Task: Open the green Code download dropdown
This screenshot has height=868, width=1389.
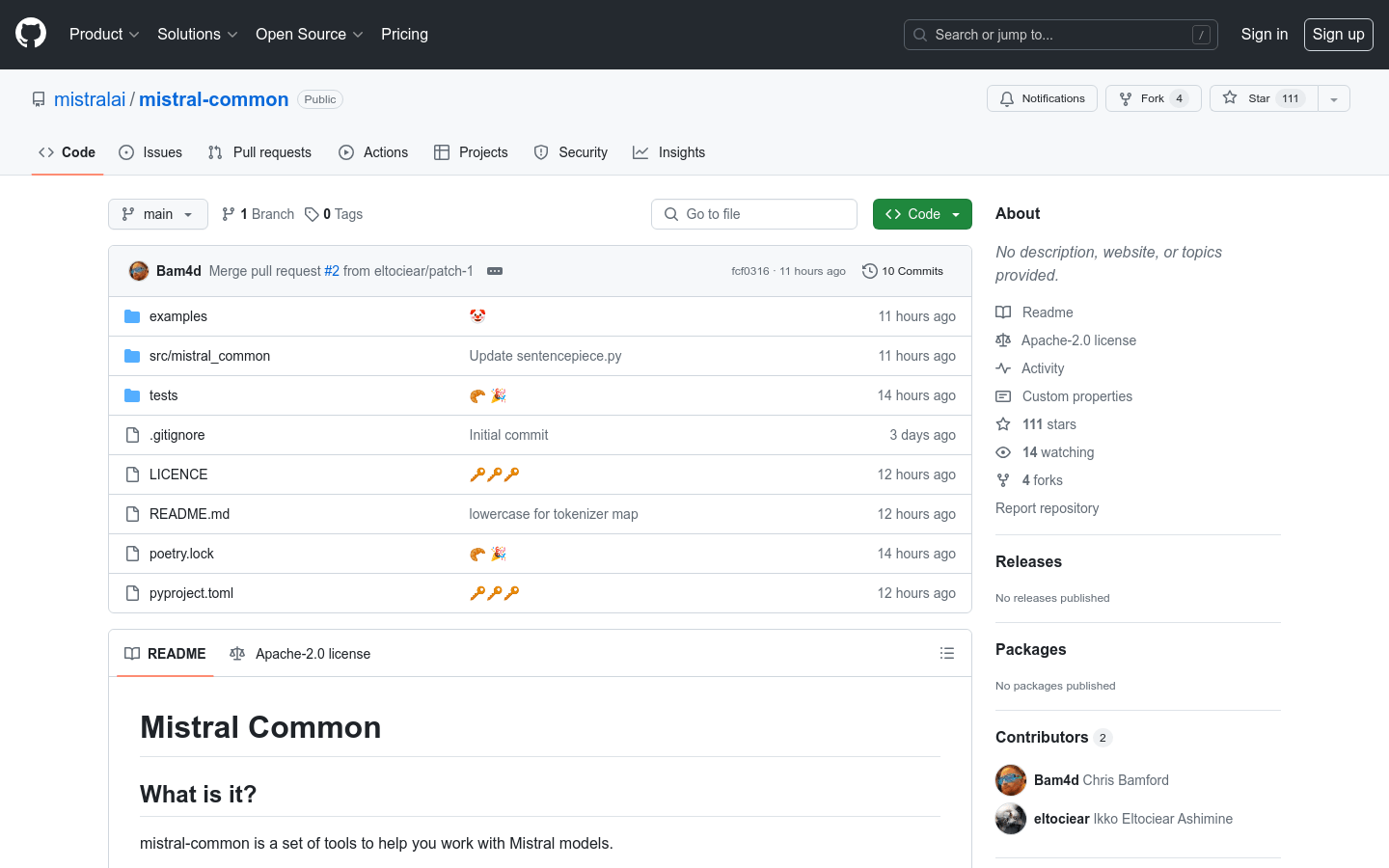Action: [x=922, y=214]
